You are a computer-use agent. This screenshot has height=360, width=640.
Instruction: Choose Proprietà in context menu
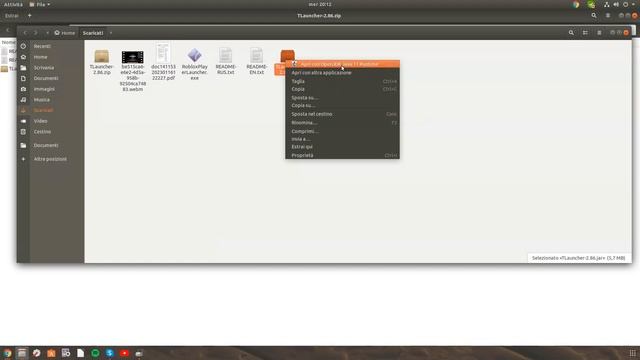click(x=342, y=155)
